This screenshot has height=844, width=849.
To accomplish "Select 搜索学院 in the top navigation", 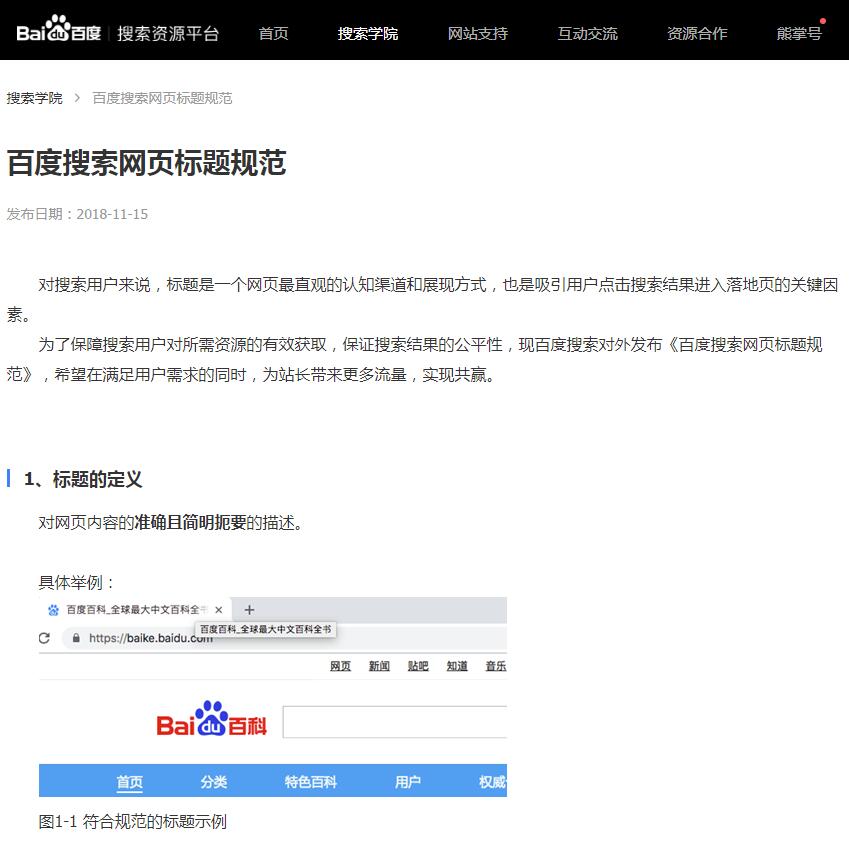I will [x=368, y=34].
